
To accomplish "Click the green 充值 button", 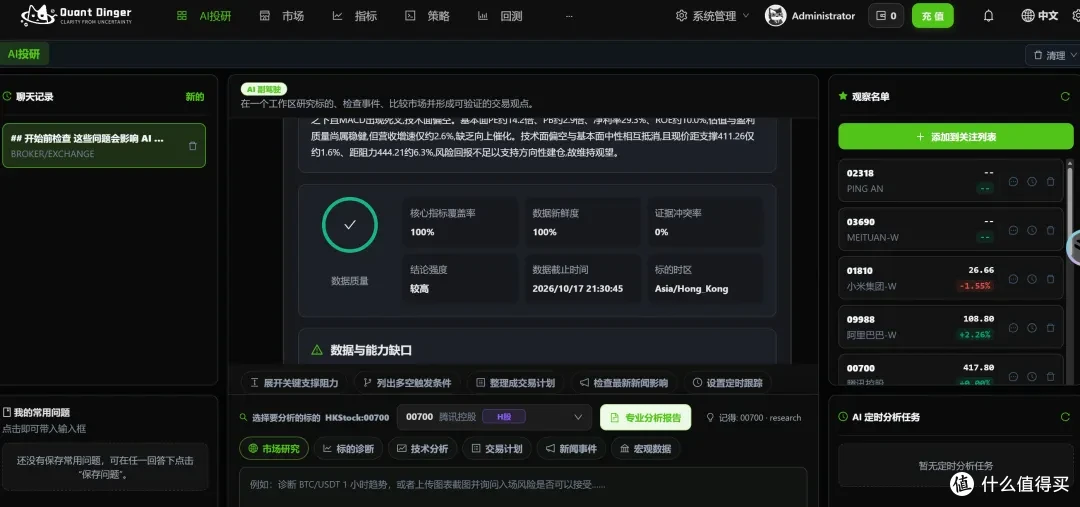I will click(933, 16).
